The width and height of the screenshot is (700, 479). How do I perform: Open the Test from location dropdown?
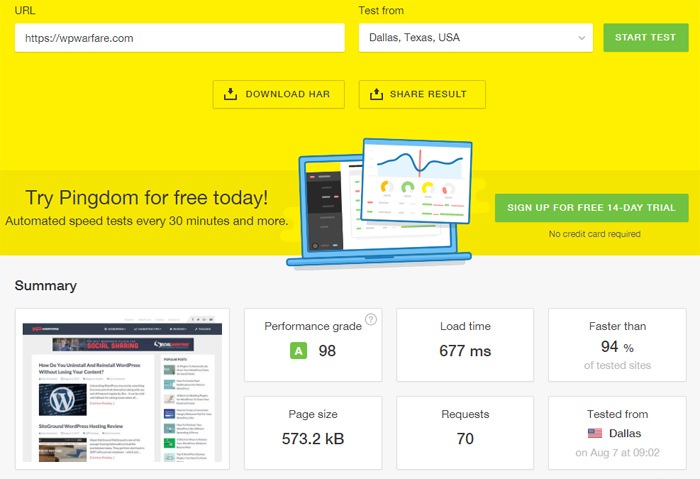[475, 38]
